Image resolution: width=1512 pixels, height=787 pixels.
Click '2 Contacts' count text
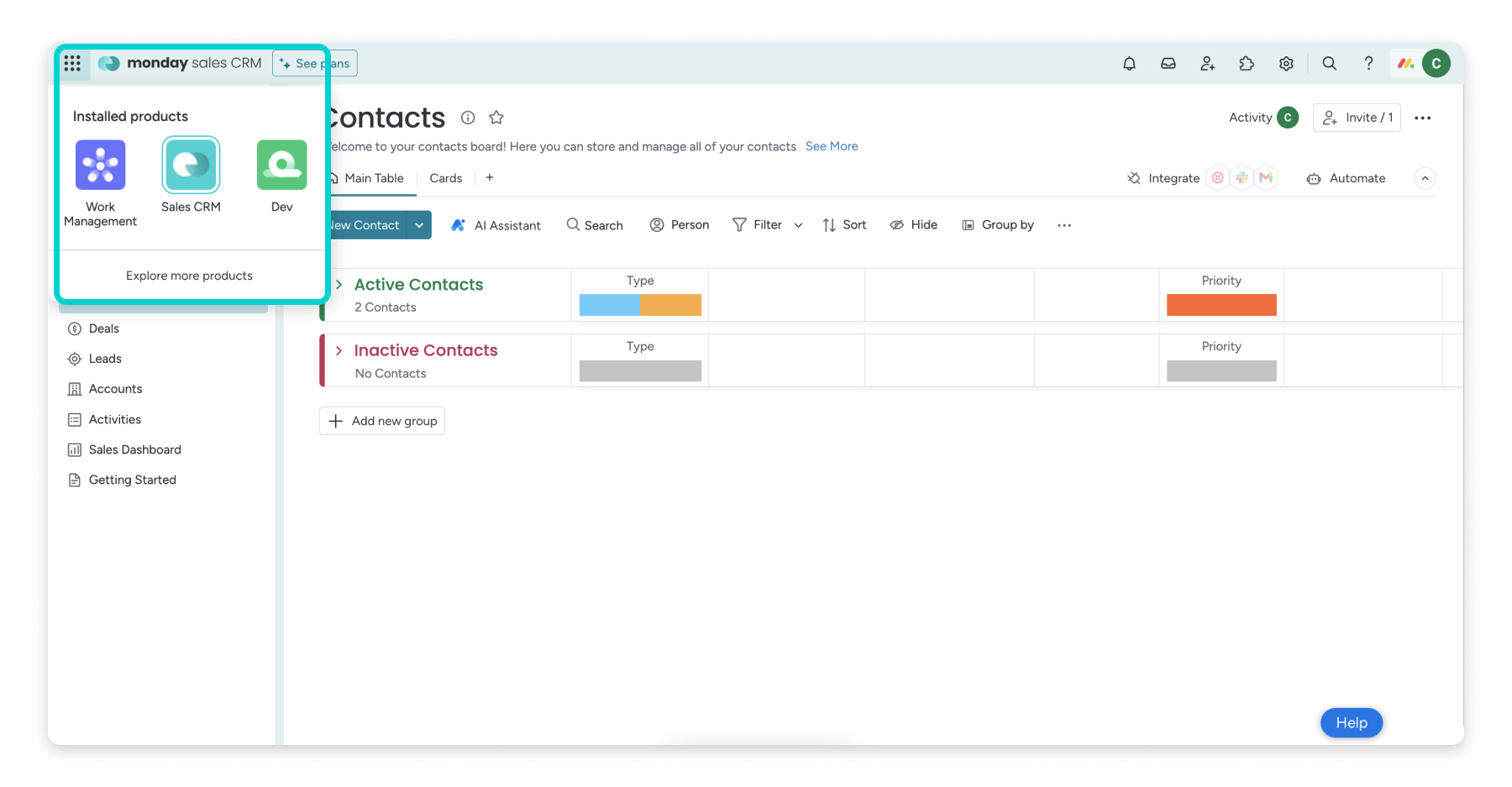pyautogui.click(x=386, y=307)
